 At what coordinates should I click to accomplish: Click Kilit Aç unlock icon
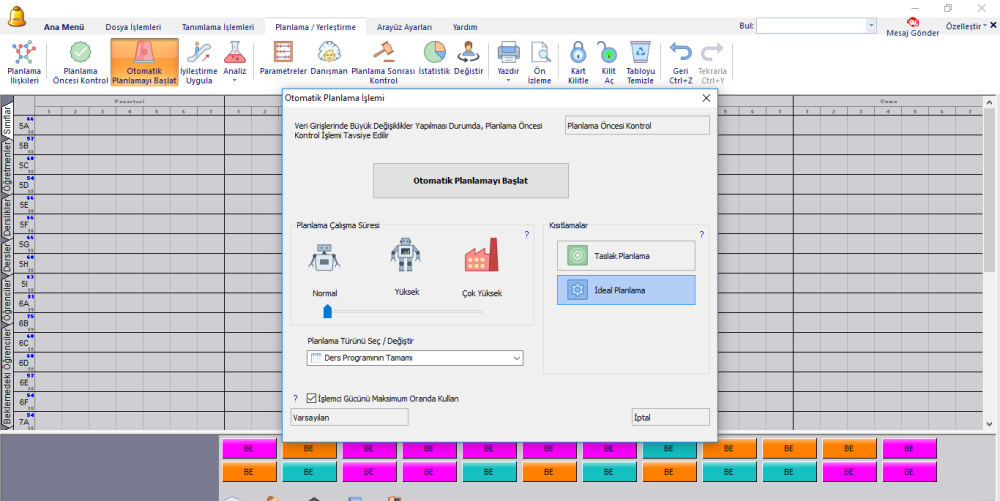tap(608, 62)
